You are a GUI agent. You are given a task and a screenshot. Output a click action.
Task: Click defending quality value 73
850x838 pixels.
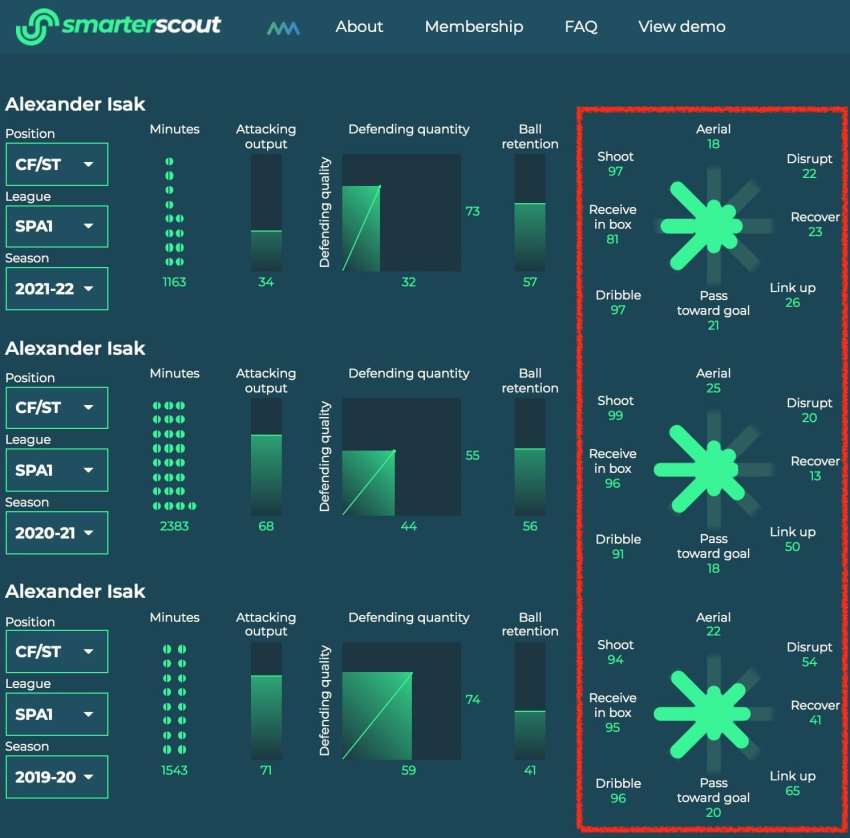tap(473, 211)
